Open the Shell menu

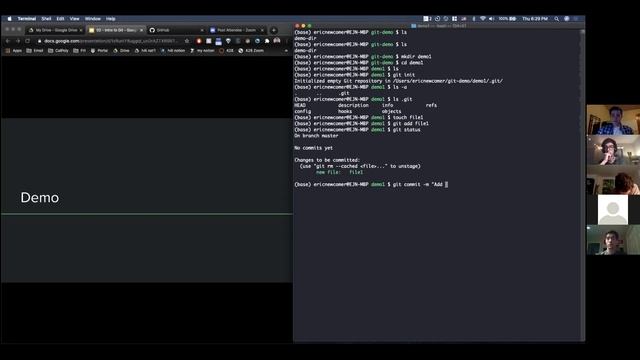pos(46,19)
